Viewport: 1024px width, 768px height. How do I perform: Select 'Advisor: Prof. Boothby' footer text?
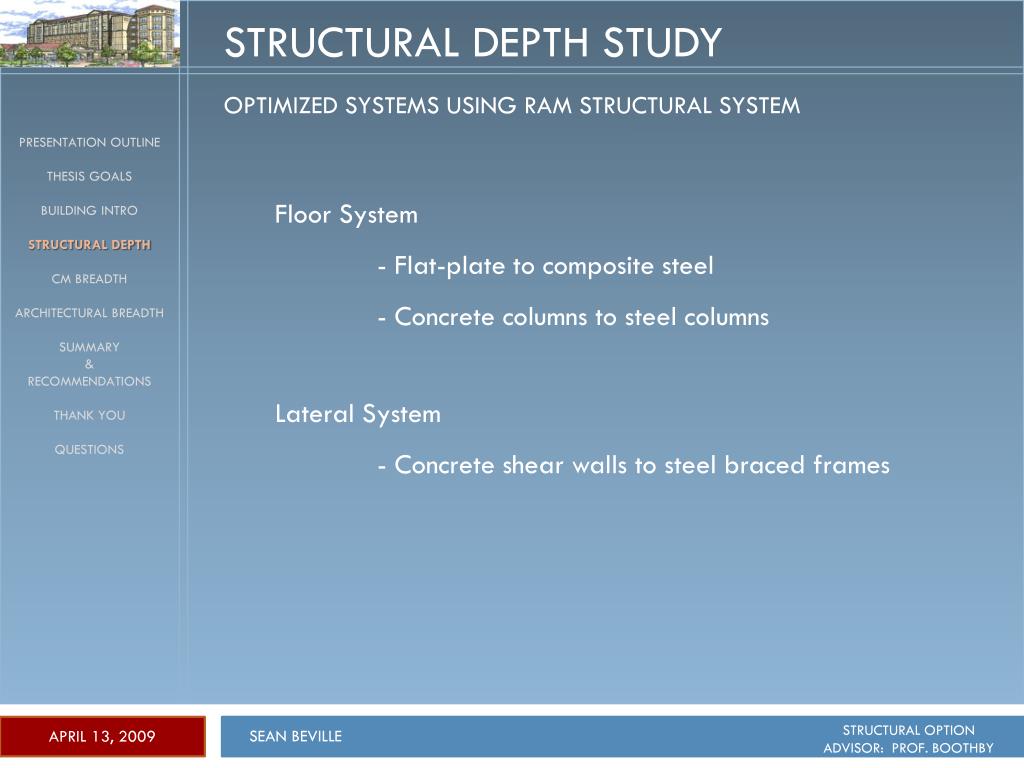(x=908, y=748)
